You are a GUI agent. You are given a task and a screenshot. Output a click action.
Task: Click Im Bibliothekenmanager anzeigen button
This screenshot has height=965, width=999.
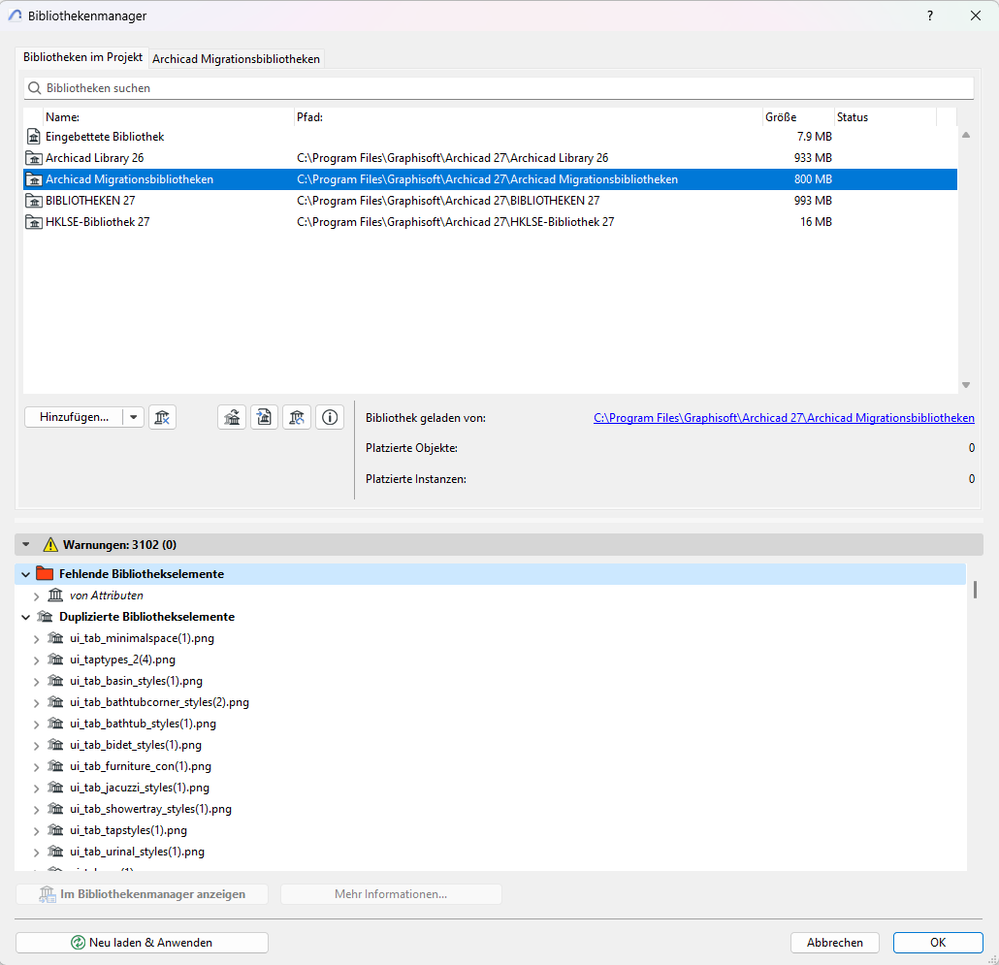[142, 894]
